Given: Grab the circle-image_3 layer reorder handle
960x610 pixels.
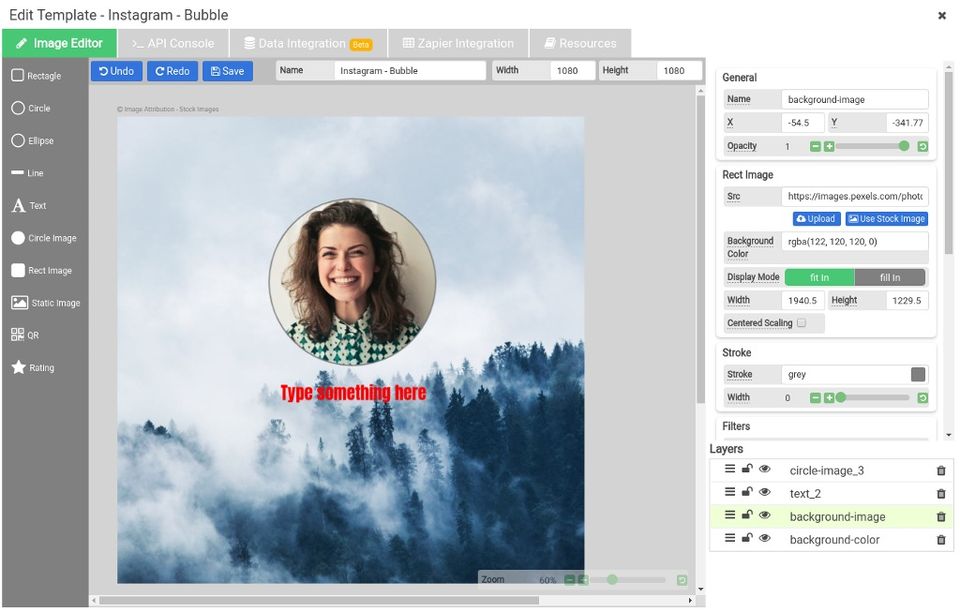Looking at the screenshot, I should click(730, 469).
